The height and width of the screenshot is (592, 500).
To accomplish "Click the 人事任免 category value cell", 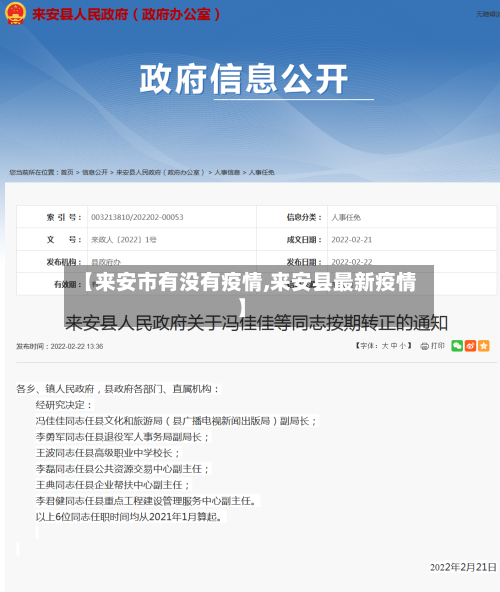I will coord(412,217).
